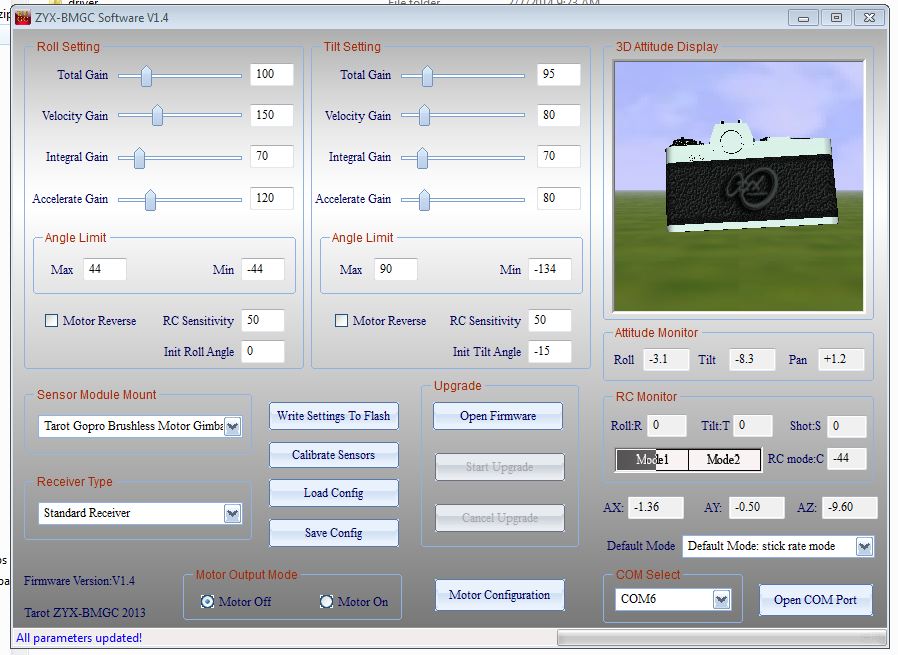The image size is (898, 655).
Task: Open the Motor Configuration dialog
Action: click(x=499, y=595)
